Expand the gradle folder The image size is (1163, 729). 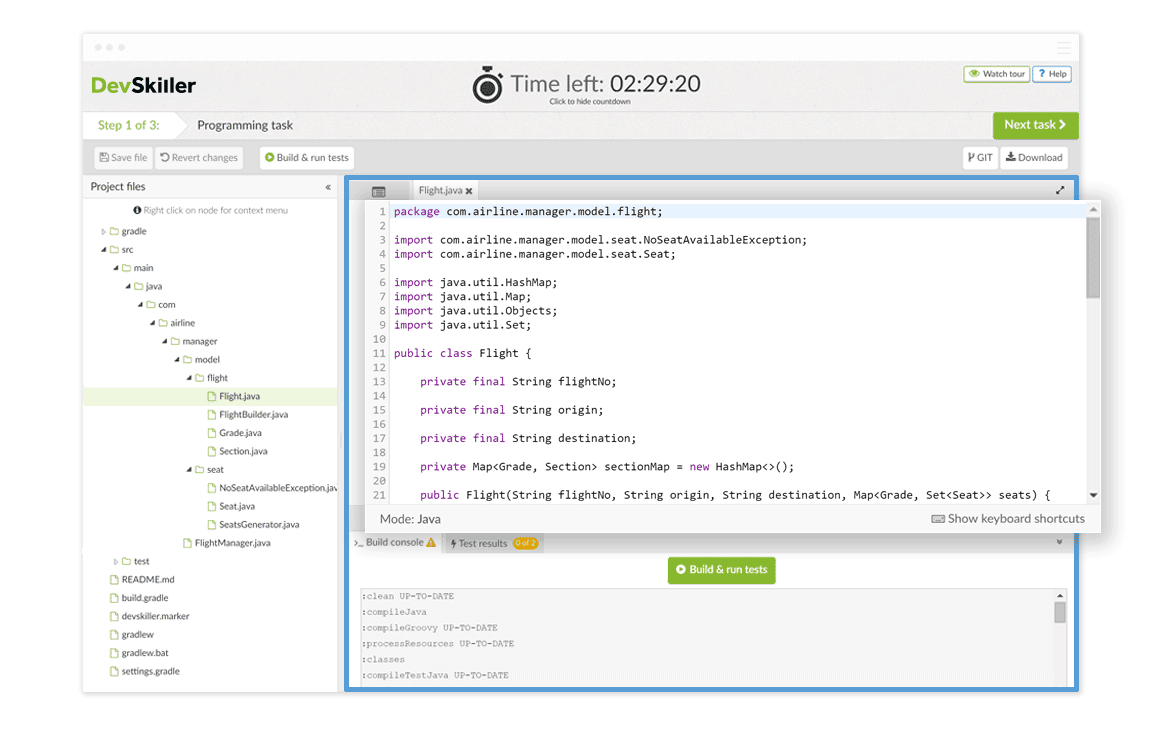(103, 231)
